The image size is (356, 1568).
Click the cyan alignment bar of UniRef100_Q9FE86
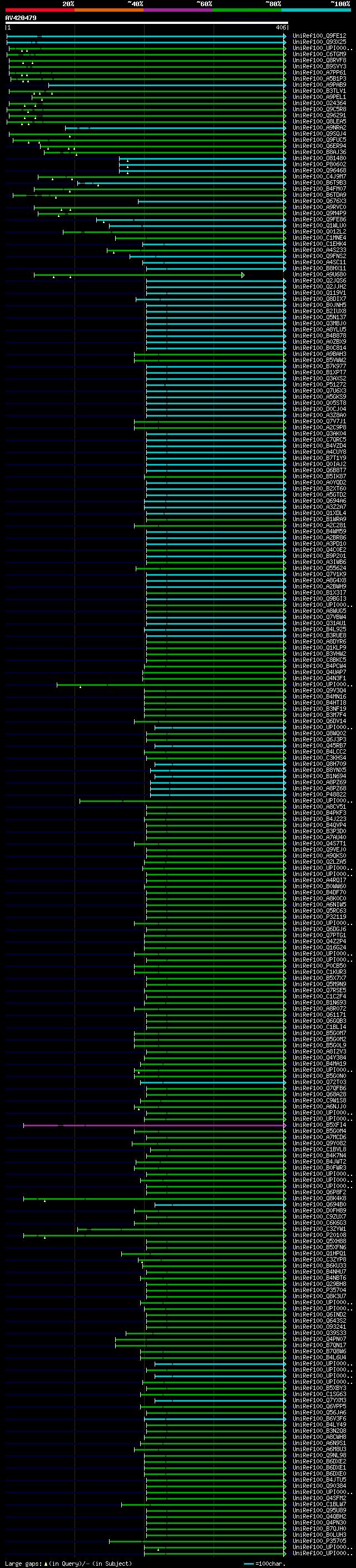(x=191, y=220)
